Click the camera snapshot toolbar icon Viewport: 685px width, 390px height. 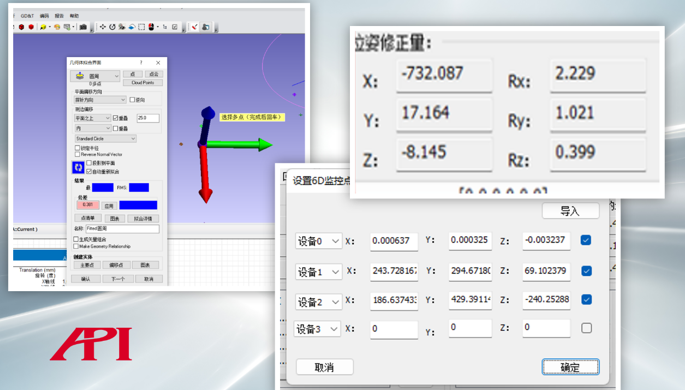83,27
